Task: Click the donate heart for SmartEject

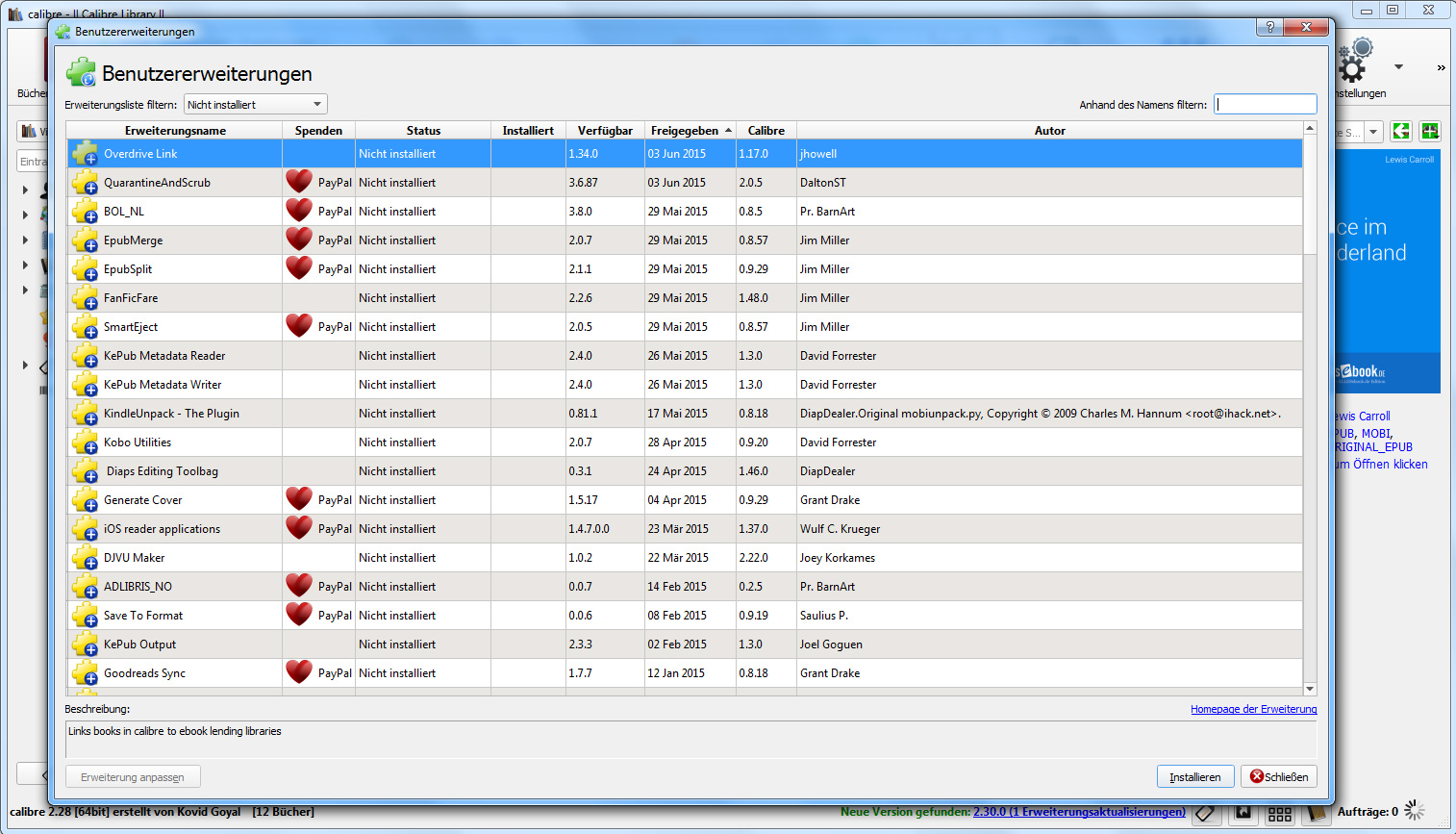Action: (299, 325)
